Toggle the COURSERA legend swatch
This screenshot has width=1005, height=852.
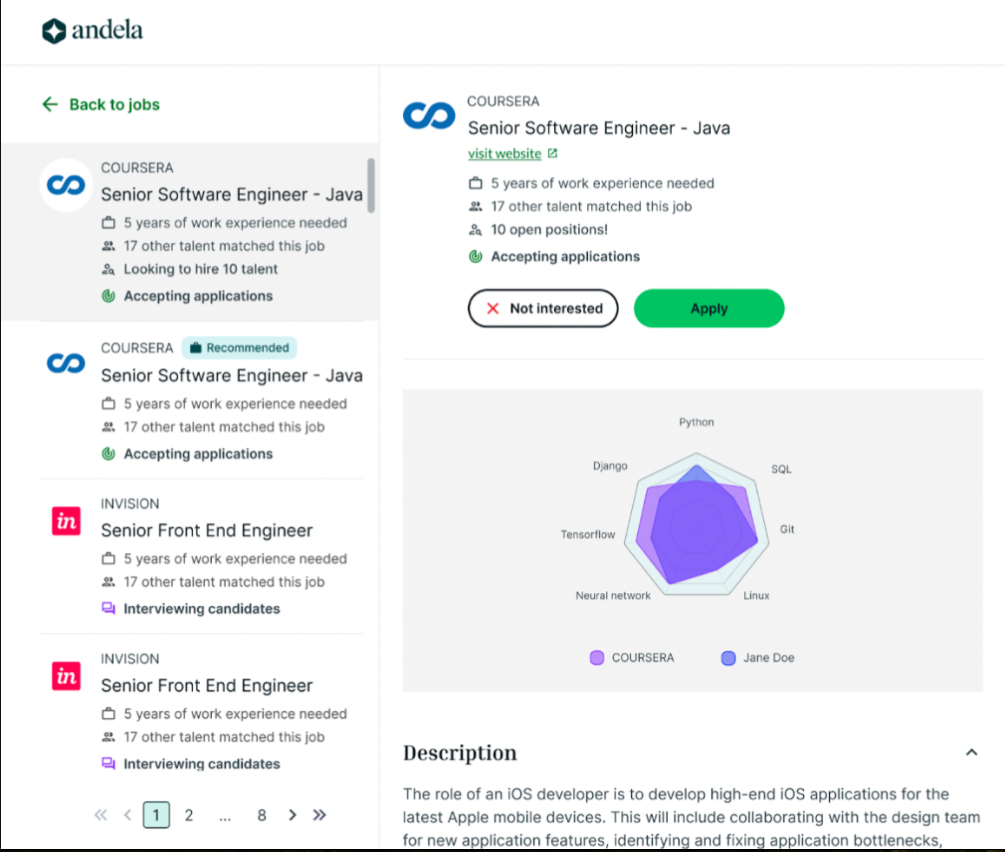point(597,658)
